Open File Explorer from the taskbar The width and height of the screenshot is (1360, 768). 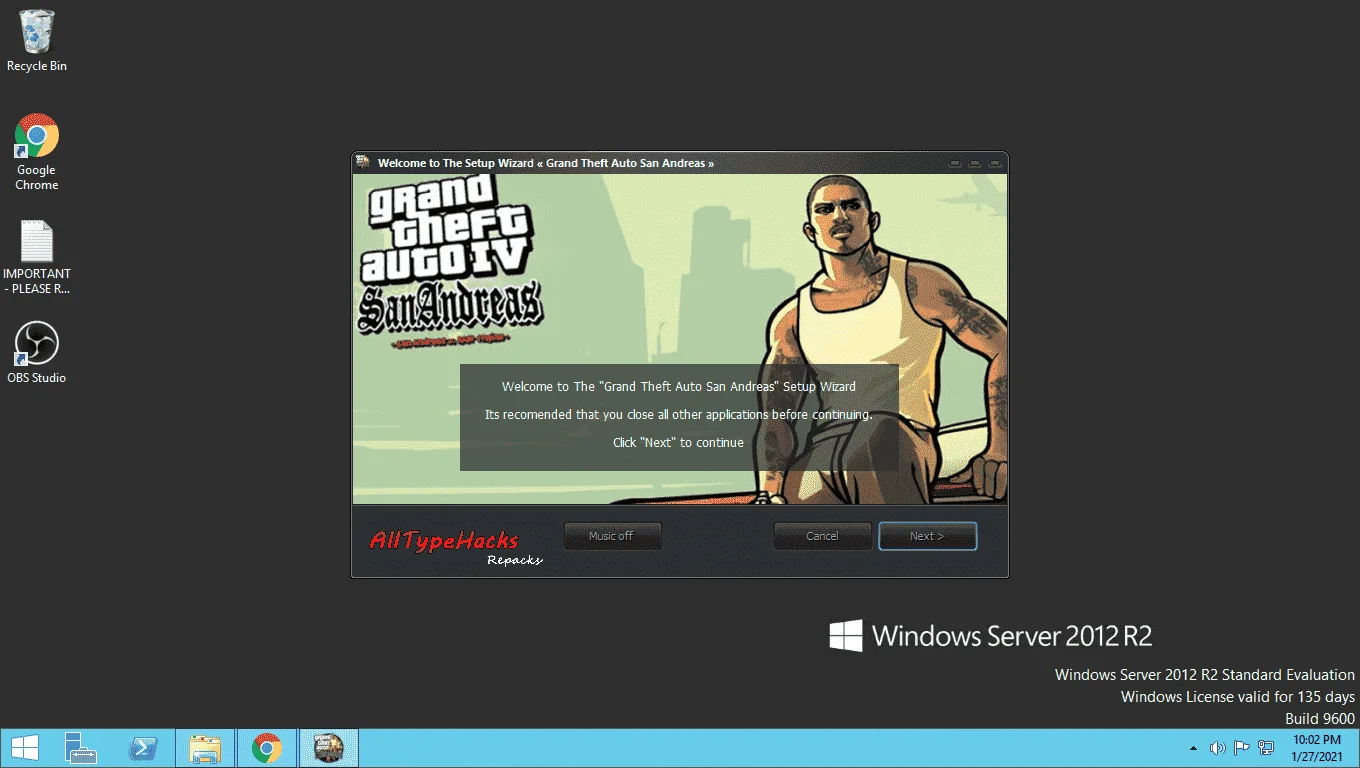[205, 748]
